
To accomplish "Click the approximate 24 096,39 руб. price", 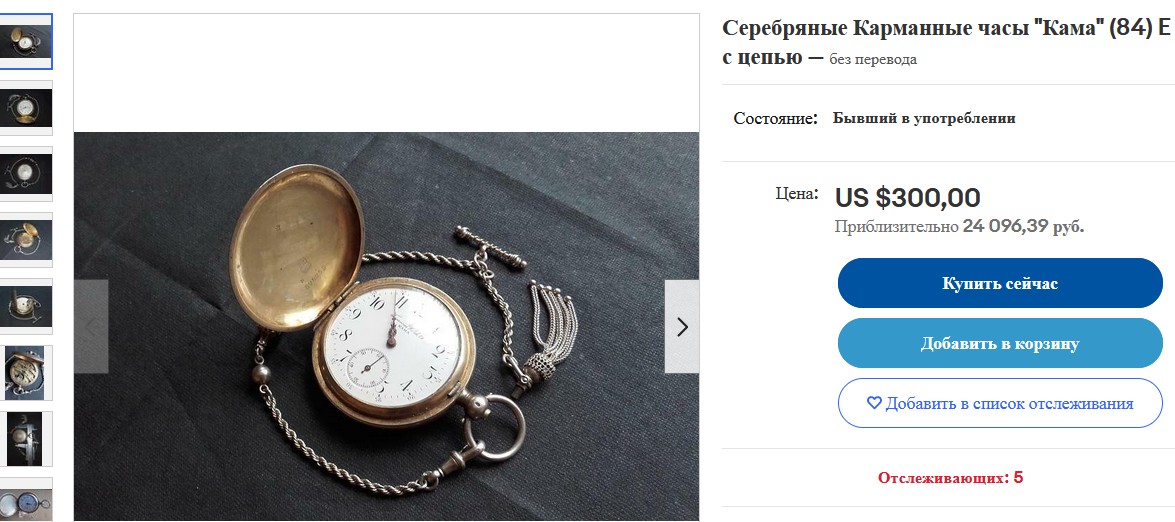I will coord(1023,226).
